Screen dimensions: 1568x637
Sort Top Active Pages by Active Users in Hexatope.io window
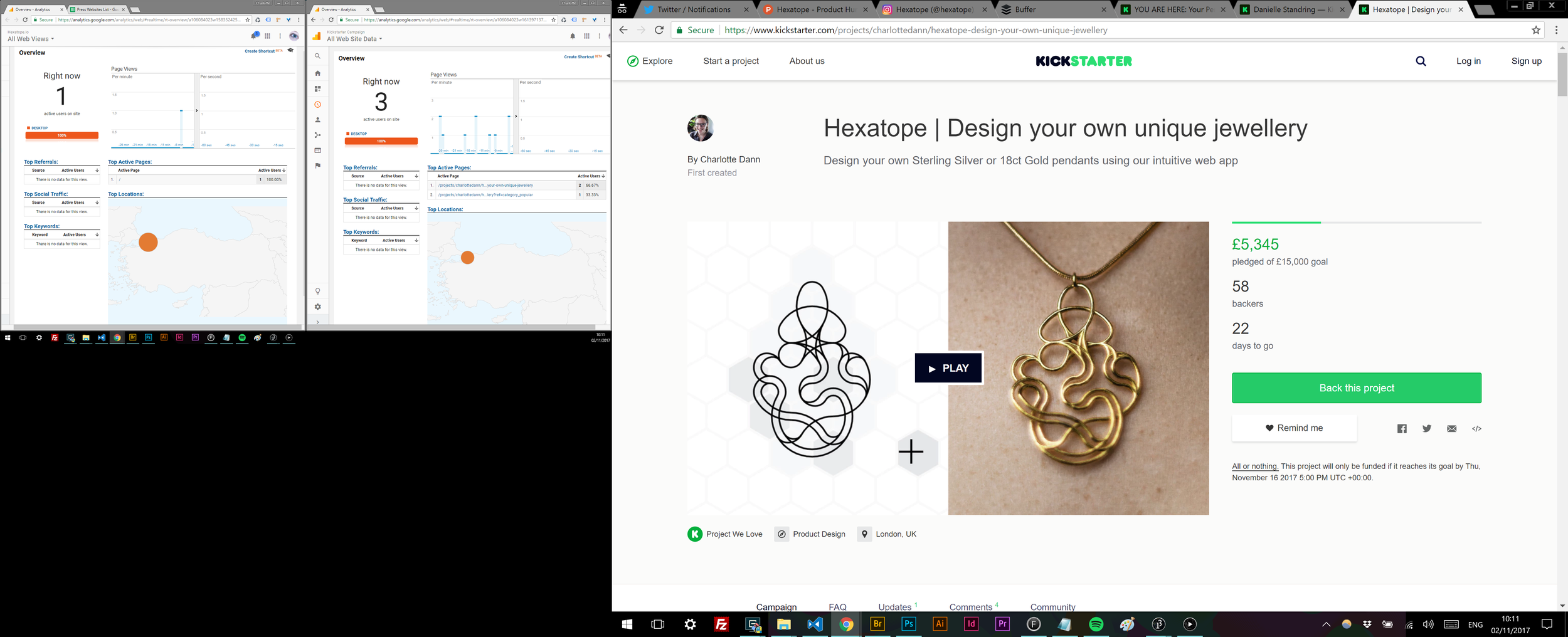(x=272, y=170)
